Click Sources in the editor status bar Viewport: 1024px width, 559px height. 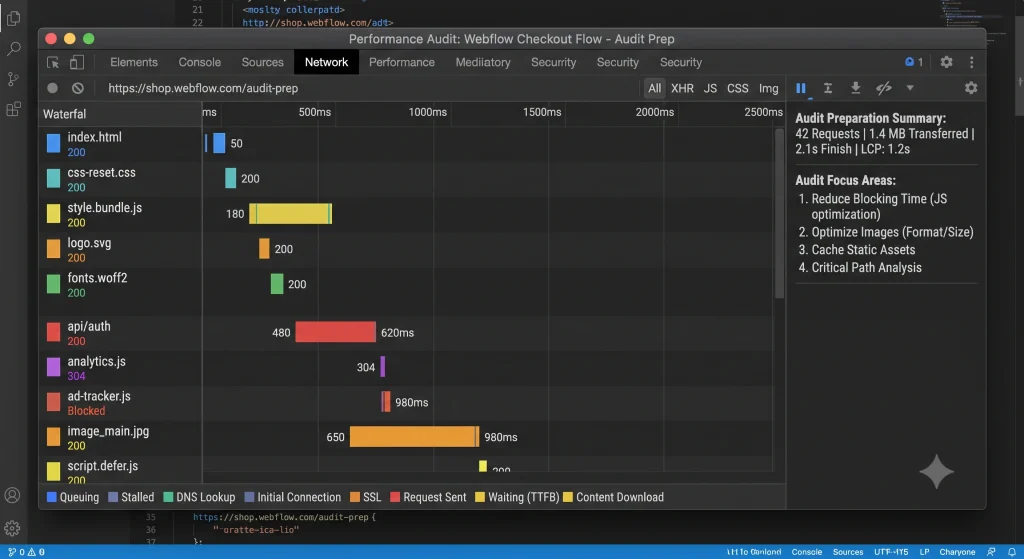click(848, 552)
